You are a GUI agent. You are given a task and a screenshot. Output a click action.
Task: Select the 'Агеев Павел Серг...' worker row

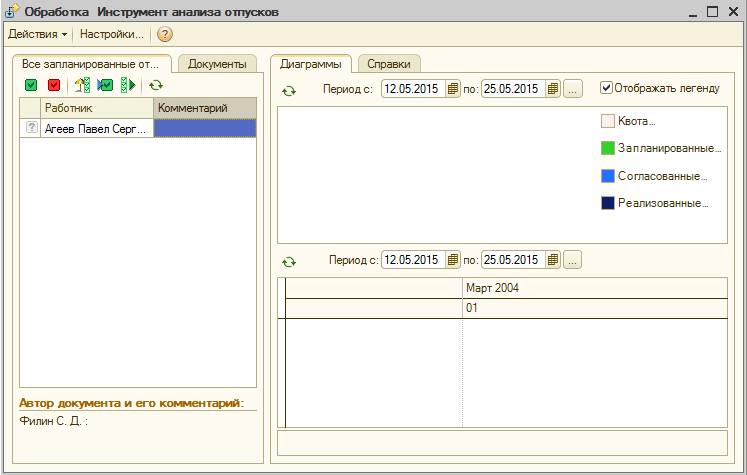click(96, 128)
